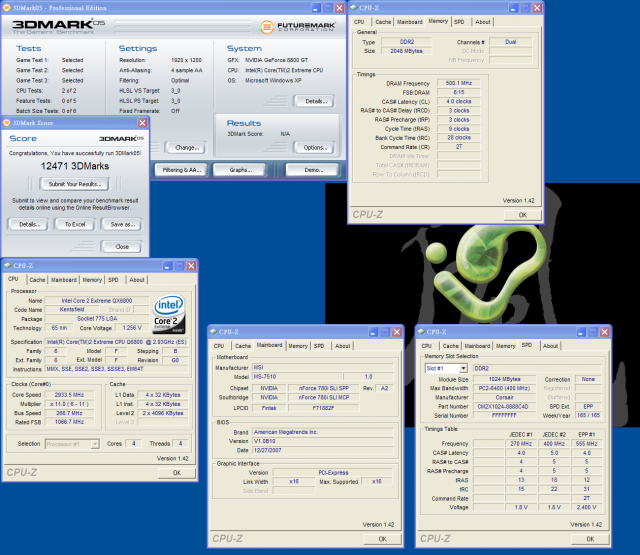Click the Core Voltage 1.256 V value
The width and height of the screenshot is (640, 555).
pos(132,328)
